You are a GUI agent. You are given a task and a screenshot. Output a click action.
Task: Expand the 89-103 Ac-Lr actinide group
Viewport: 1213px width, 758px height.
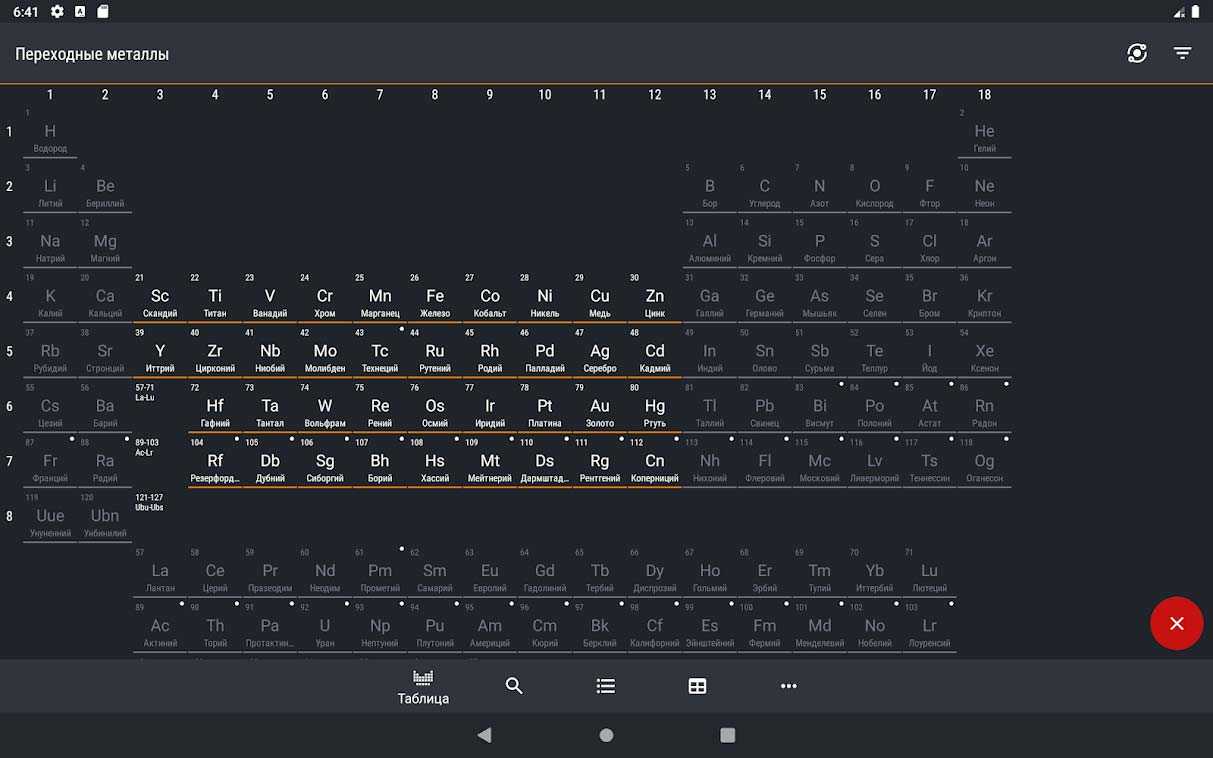(x=159, y=460)
